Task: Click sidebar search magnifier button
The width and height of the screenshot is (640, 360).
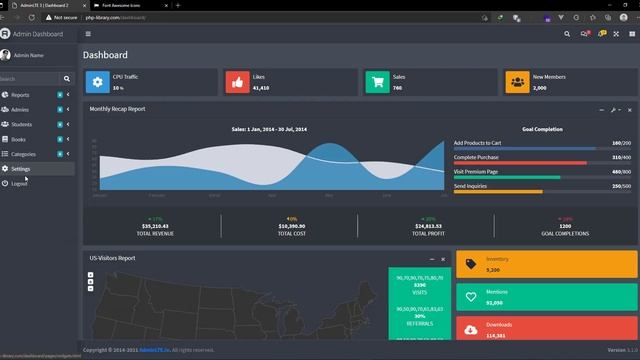Action: [x=67, y=79]
